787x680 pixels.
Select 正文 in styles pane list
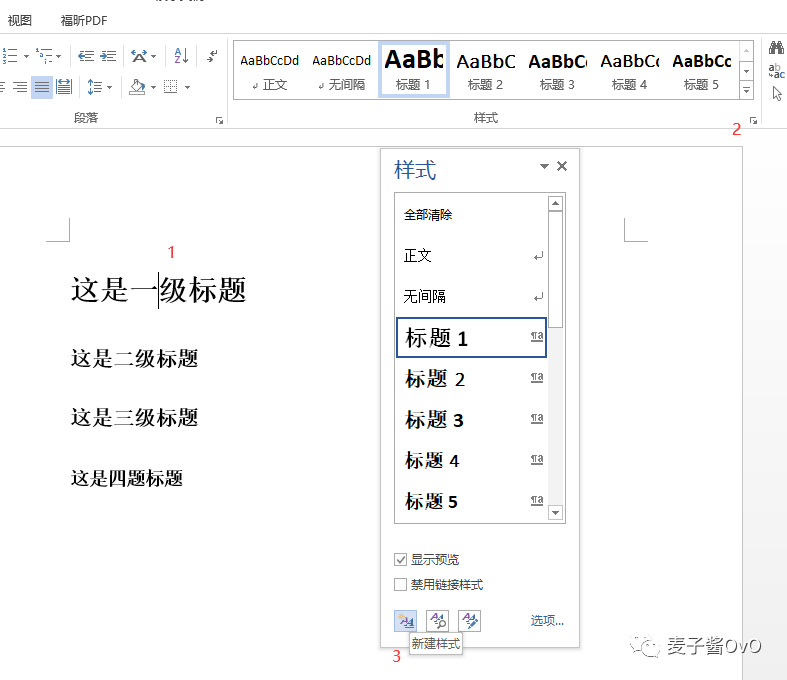[x=471, y=256]
